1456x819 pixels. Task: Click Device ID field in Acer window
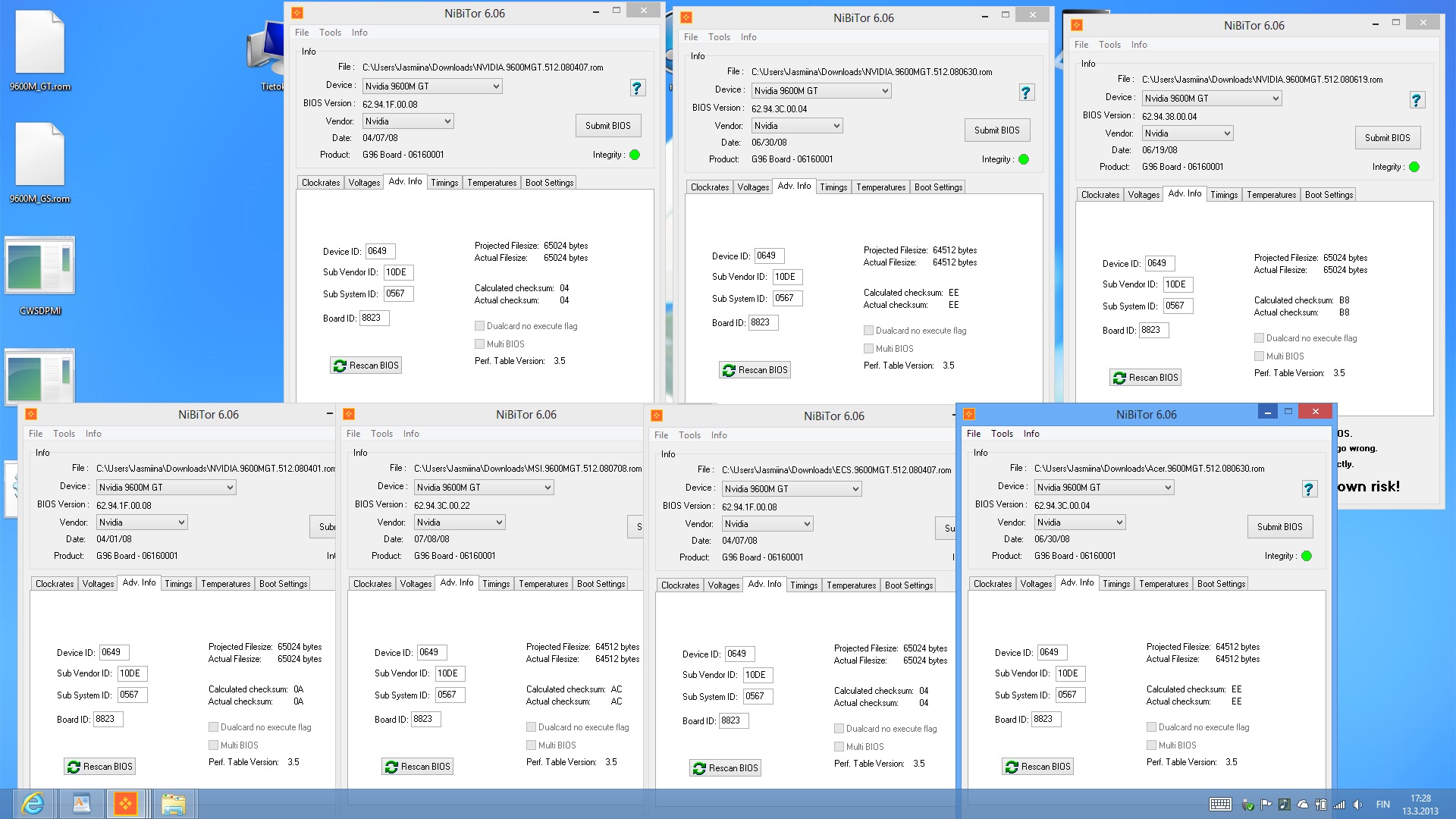[x=1052, y=652]
